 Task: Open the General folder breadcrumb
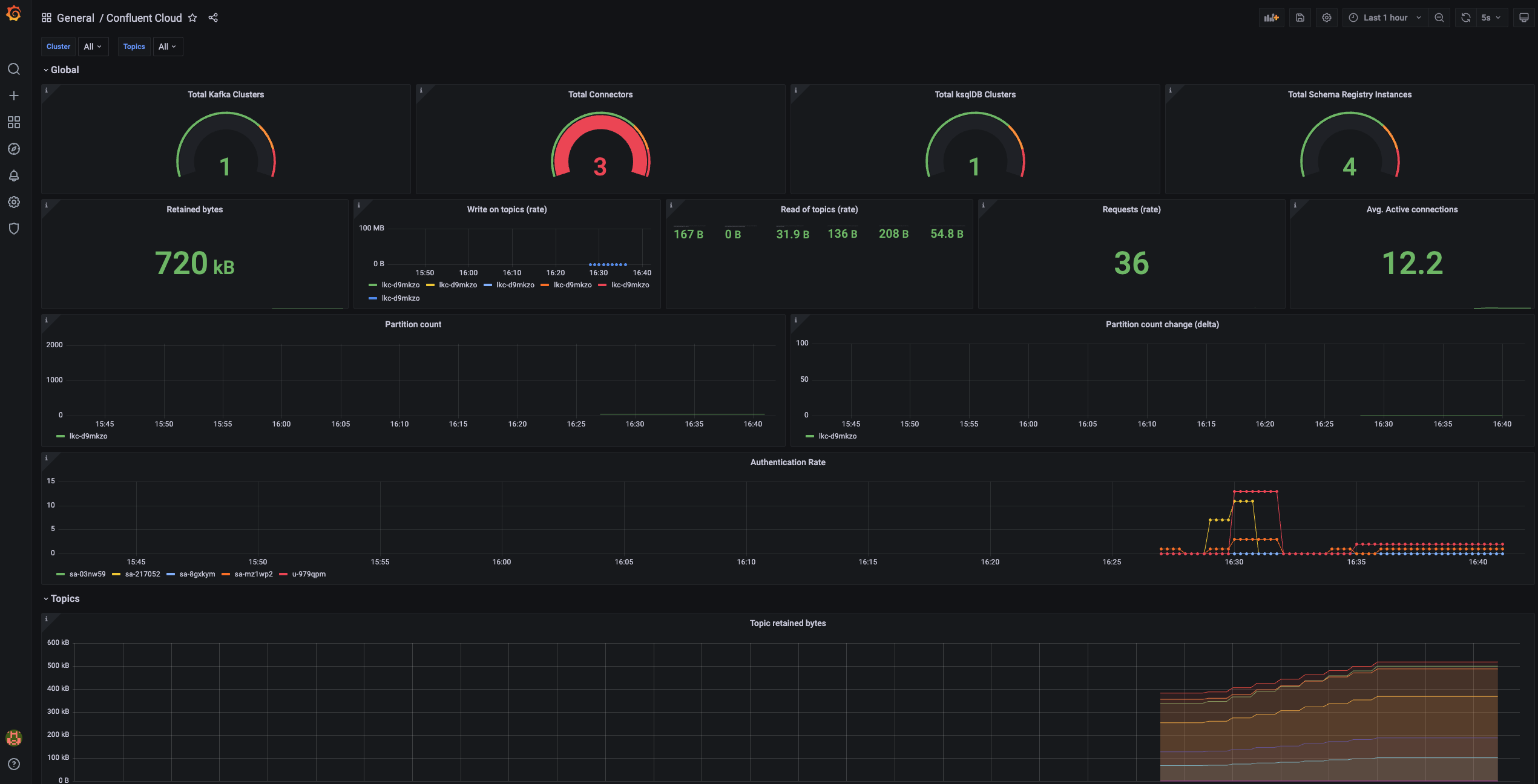(76, 18)
